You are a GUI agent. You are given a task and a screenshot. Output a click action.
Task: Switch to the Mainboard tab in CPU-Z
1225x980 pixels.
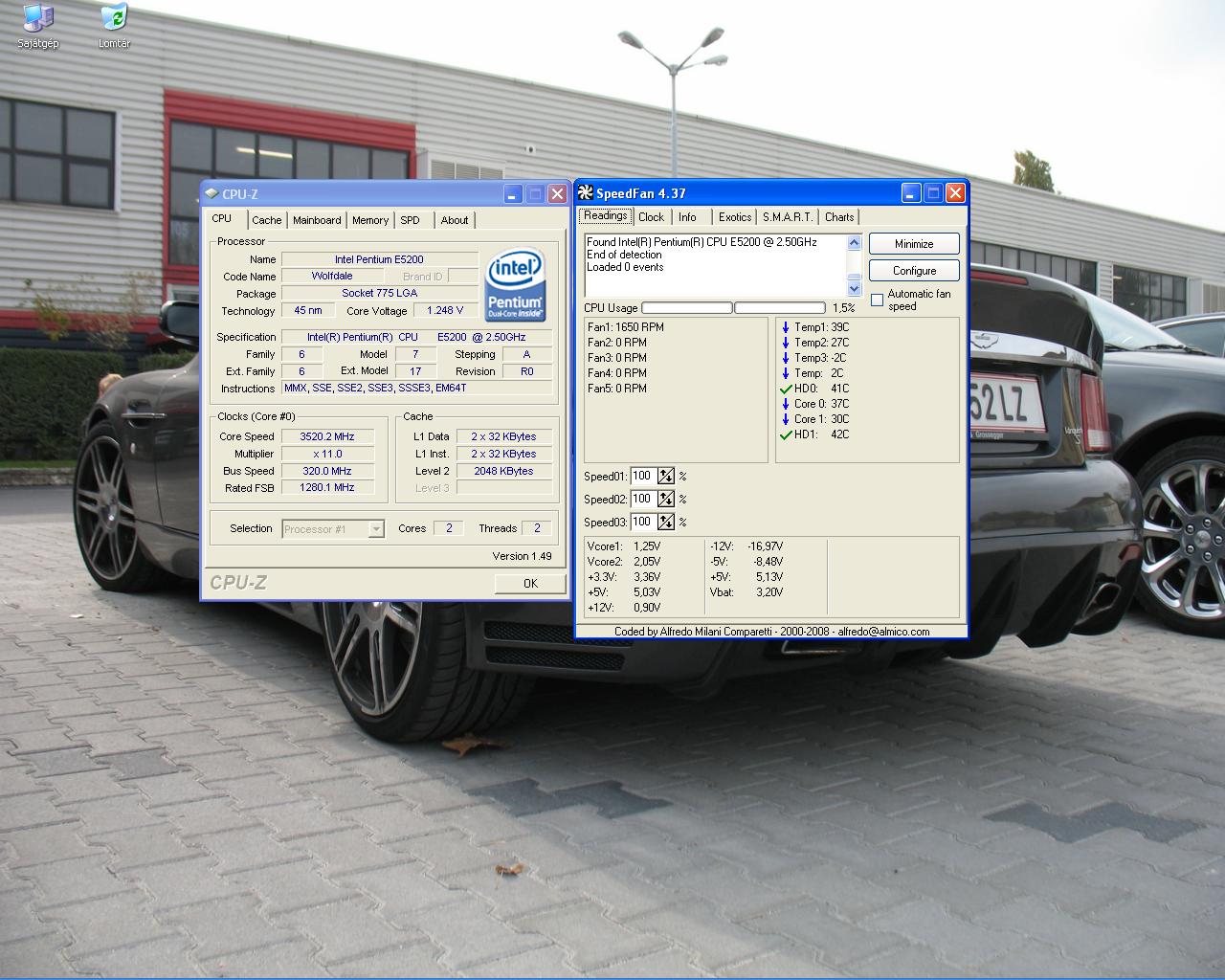317,220
